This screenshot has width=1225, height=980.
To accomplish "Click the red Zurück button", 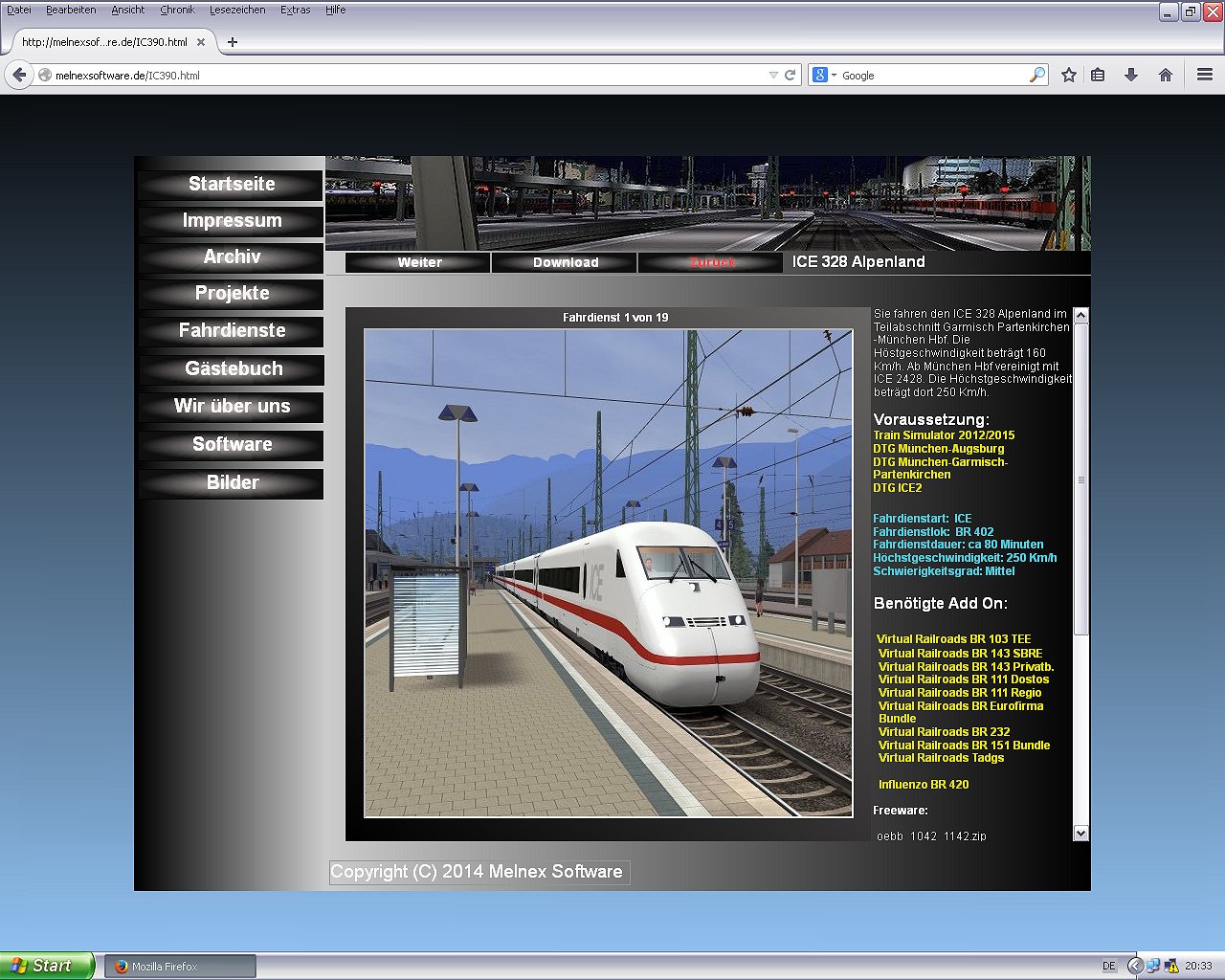I will [711, 262].
